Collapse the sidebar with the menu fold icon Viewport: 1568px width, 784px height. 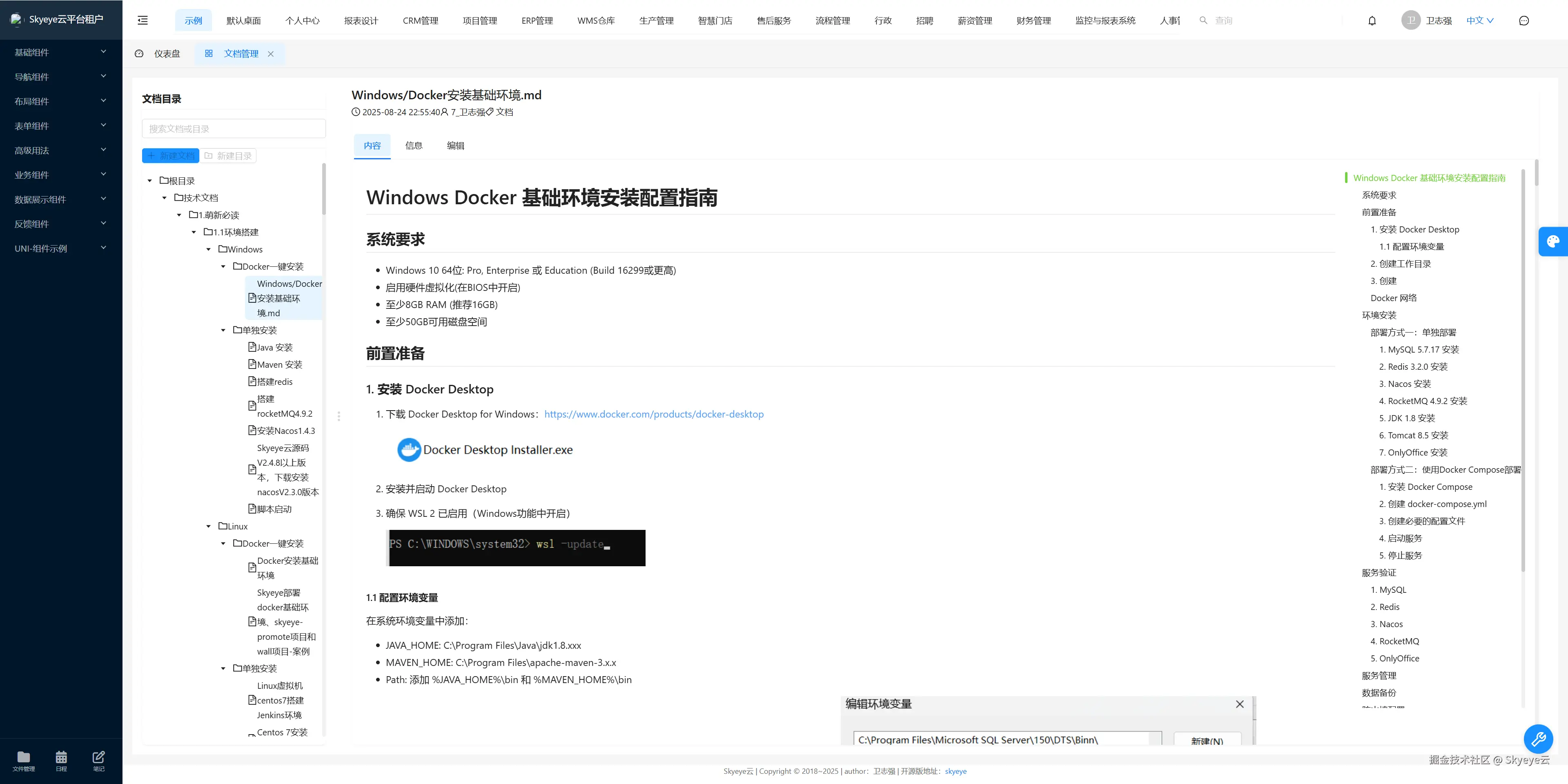(143, 20)
